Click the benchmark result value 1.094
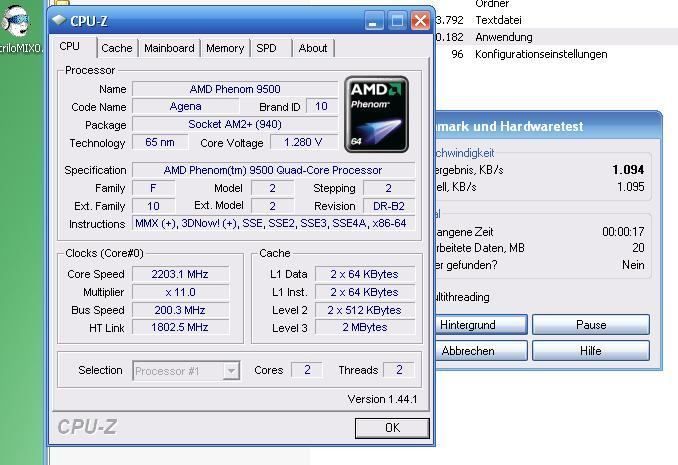The width and height of the screenshot is (678, 465). click(628, 170)
